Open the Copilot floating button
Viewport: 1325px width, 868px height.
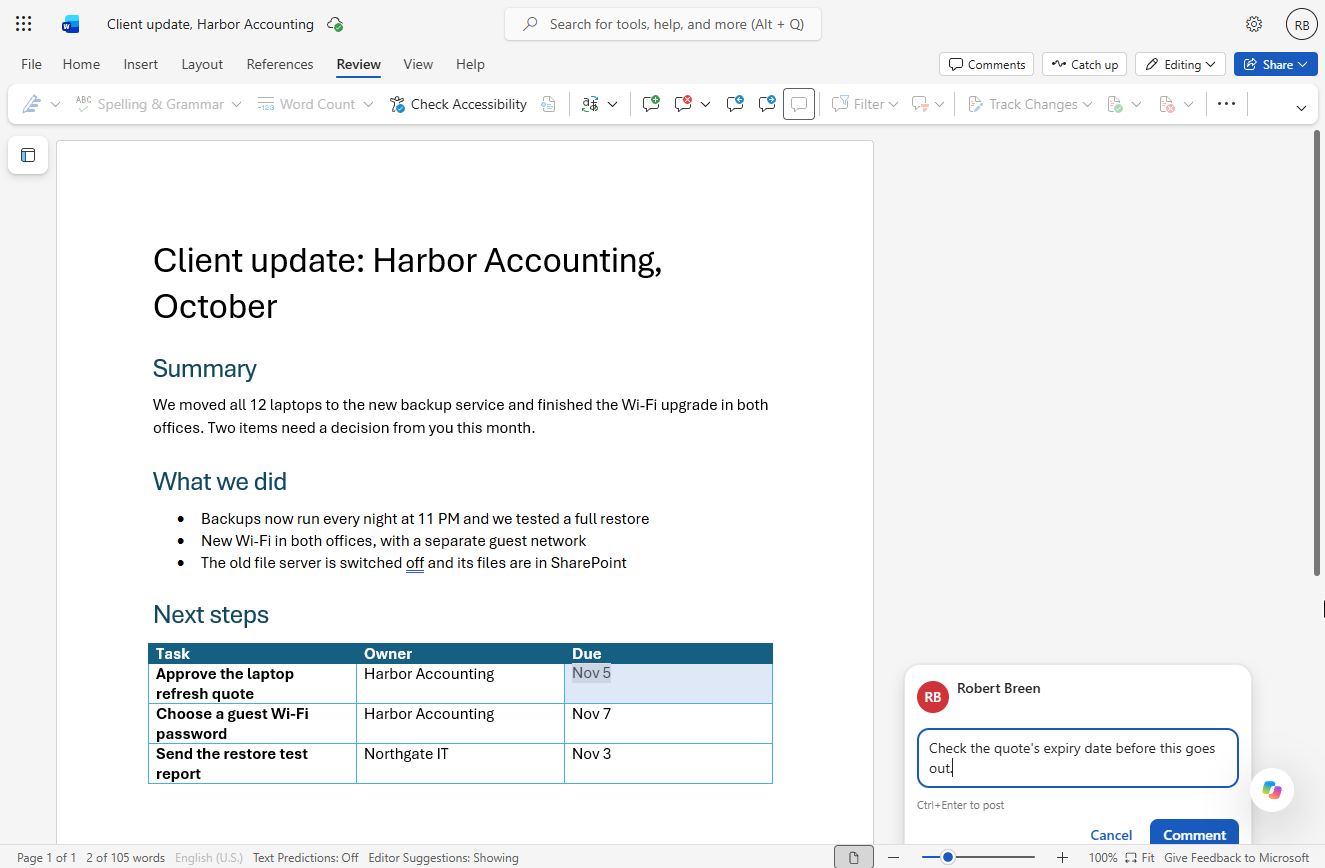tap(1272, 790)
